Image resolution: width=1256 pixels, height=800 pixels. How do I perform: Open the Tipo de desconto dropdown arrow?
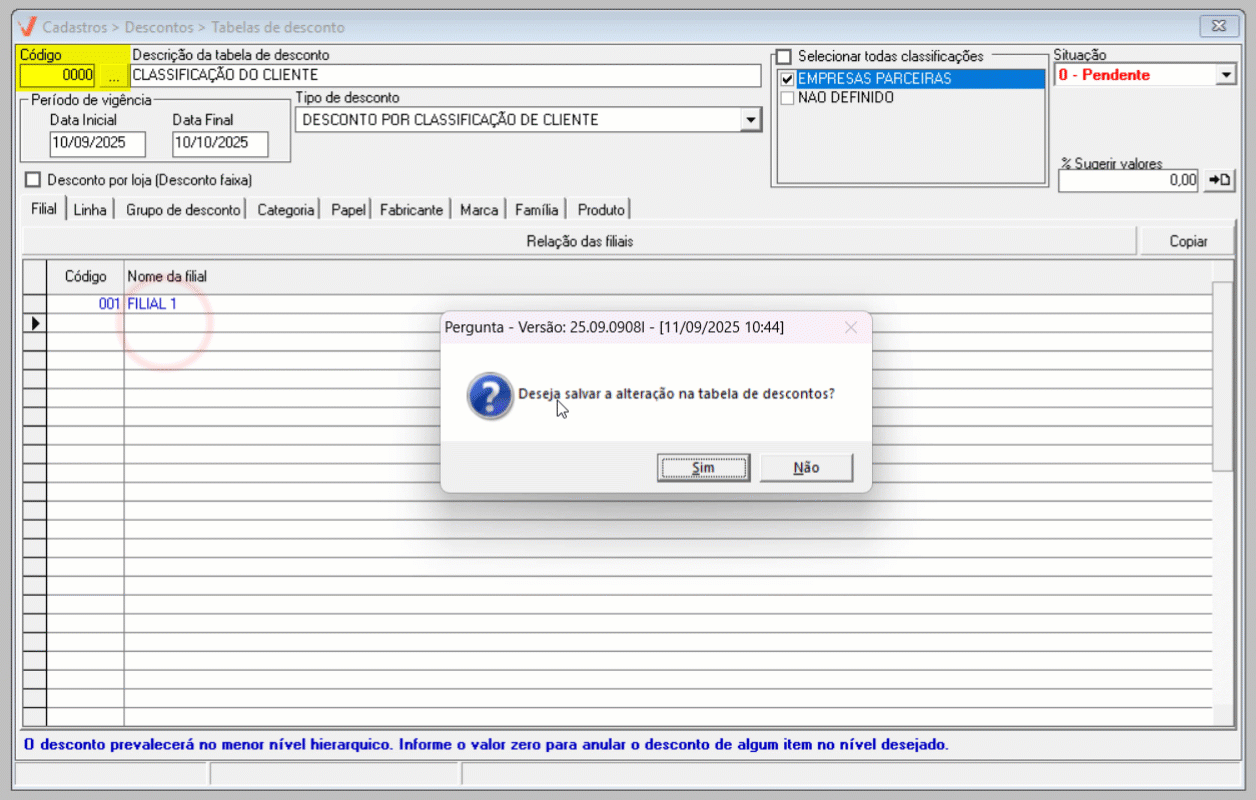tap(750, 120)
